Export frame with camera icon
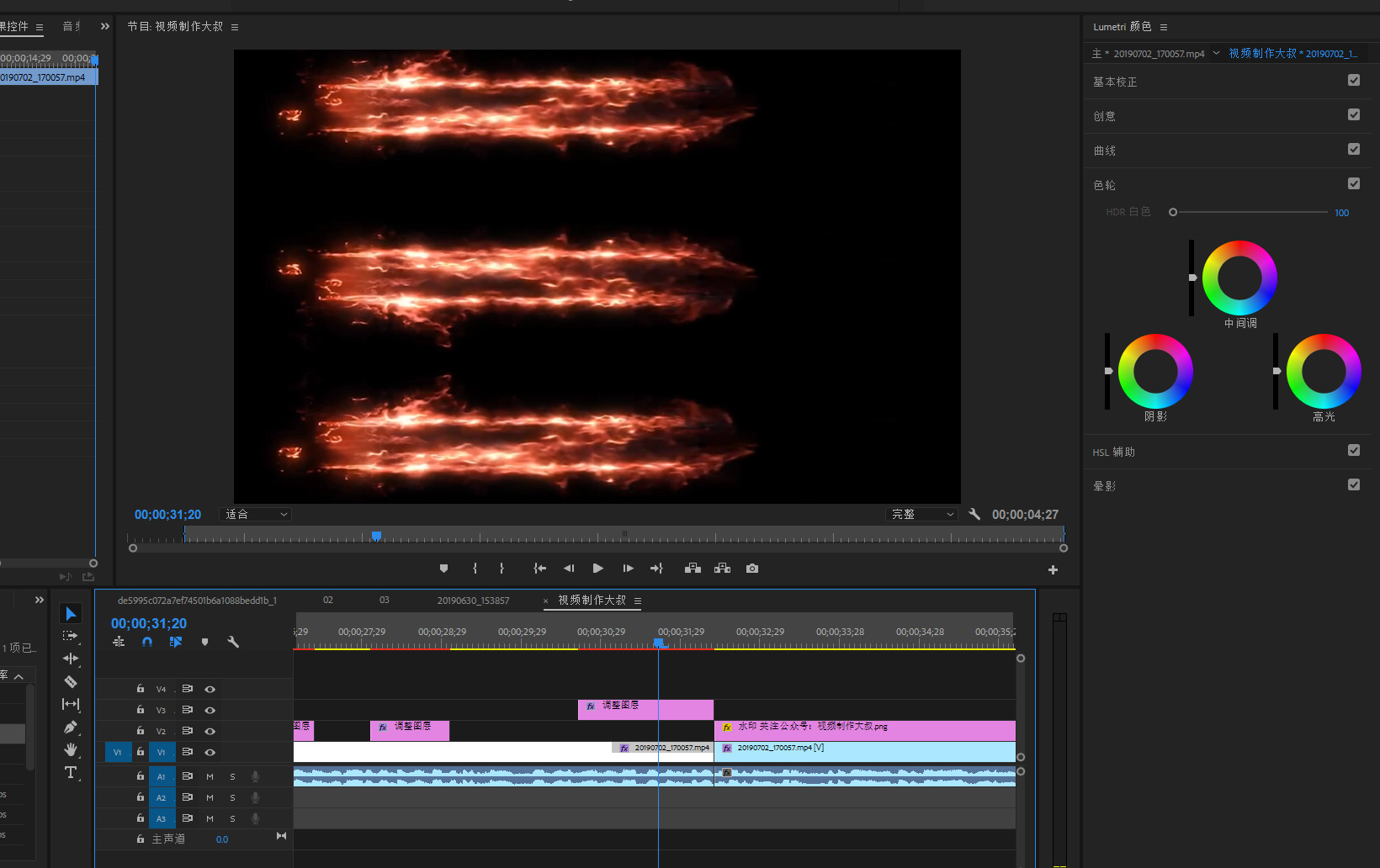This screenshot has height=868, width=1380. pyautogui.click(x=752, y=569)
